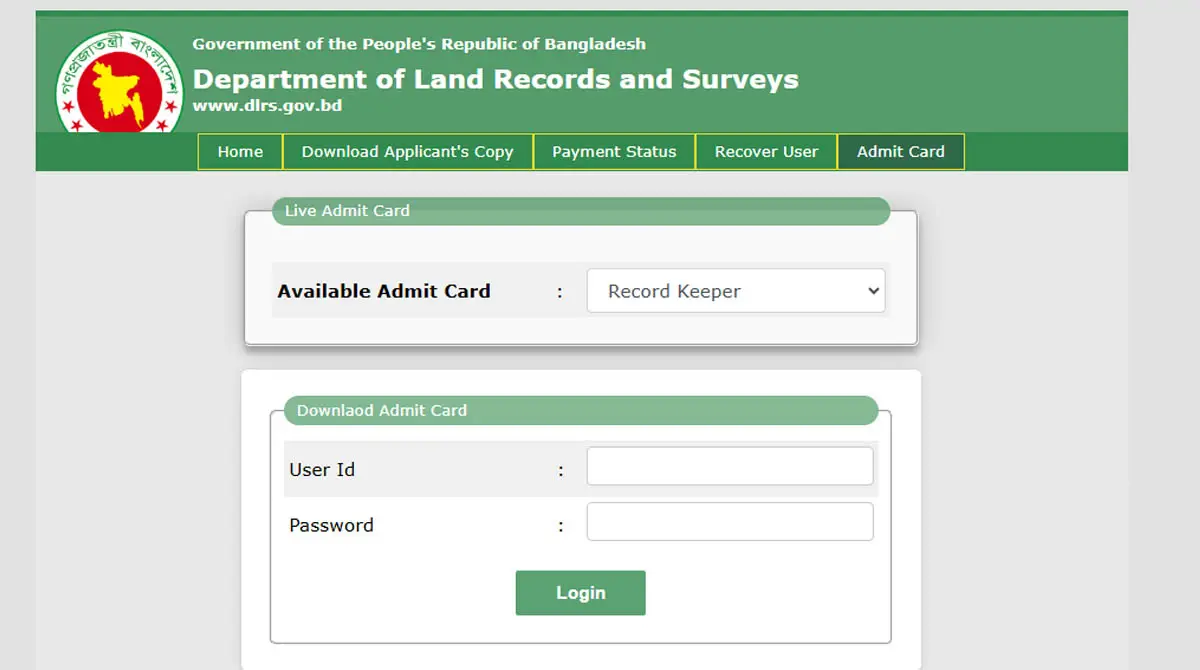This screenshot has width=1200, height=670.
Task: Switch to the Home tab
Action: (239, 151)
